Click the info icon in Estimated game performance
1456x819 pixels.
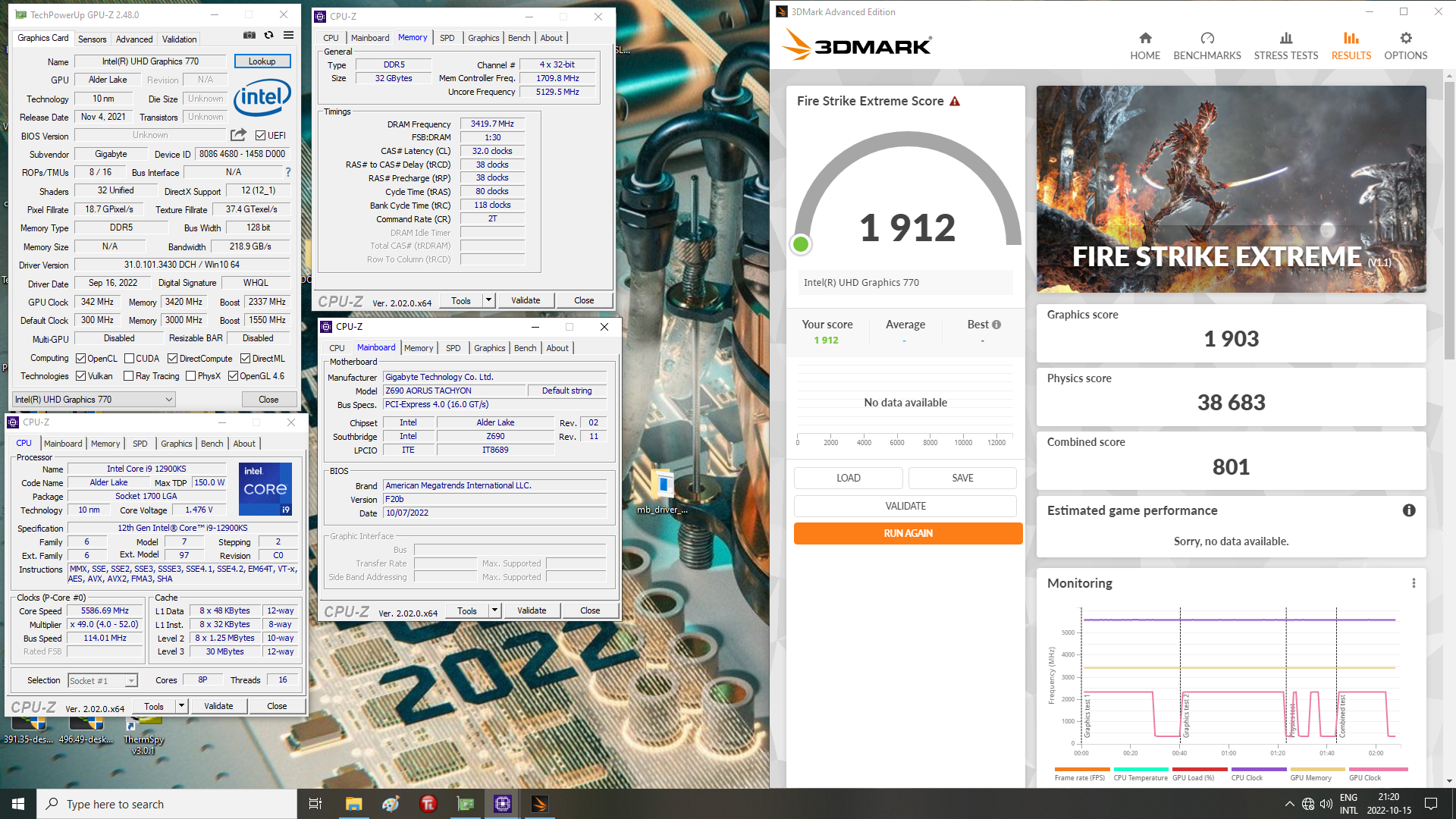click(x=1409, y=510)
